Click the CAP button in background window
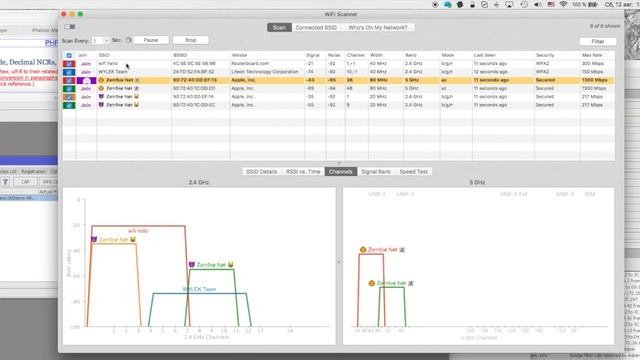 click(x=25, y=182)
